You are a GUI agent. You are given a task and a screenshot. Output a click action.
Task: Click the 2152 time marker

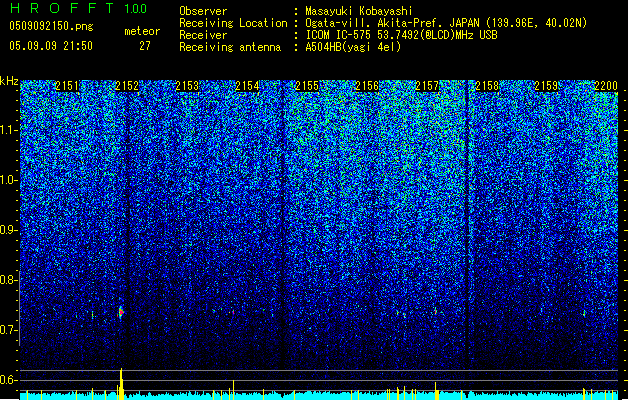tap(127, 86)
